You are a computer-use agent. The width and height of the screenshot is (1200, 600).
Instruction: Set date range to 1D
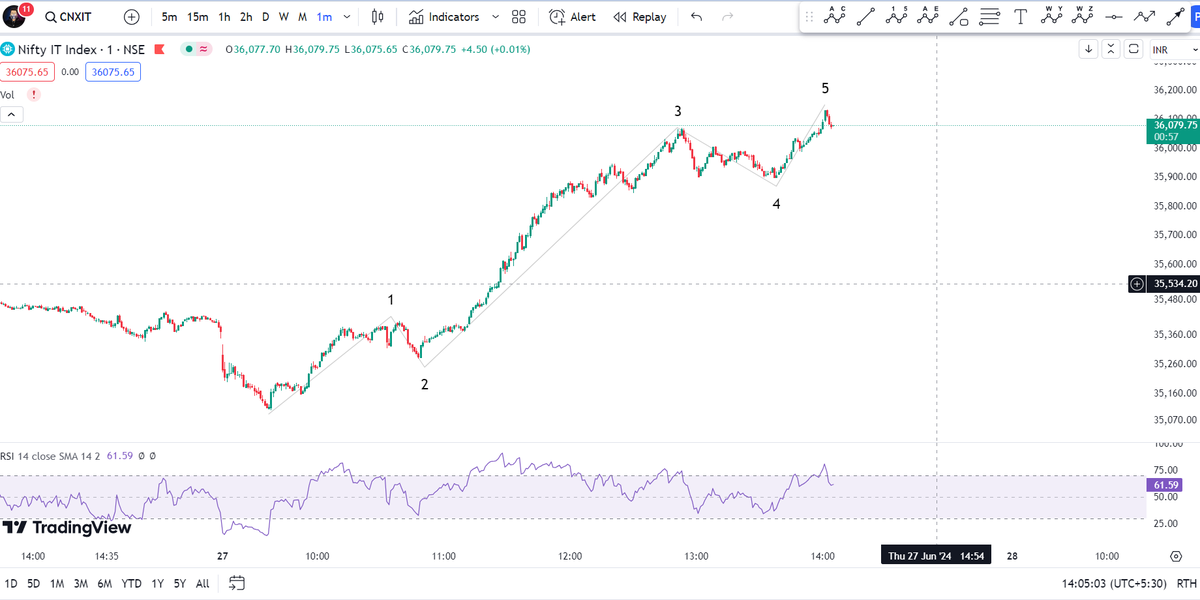(x=11, y=583)
